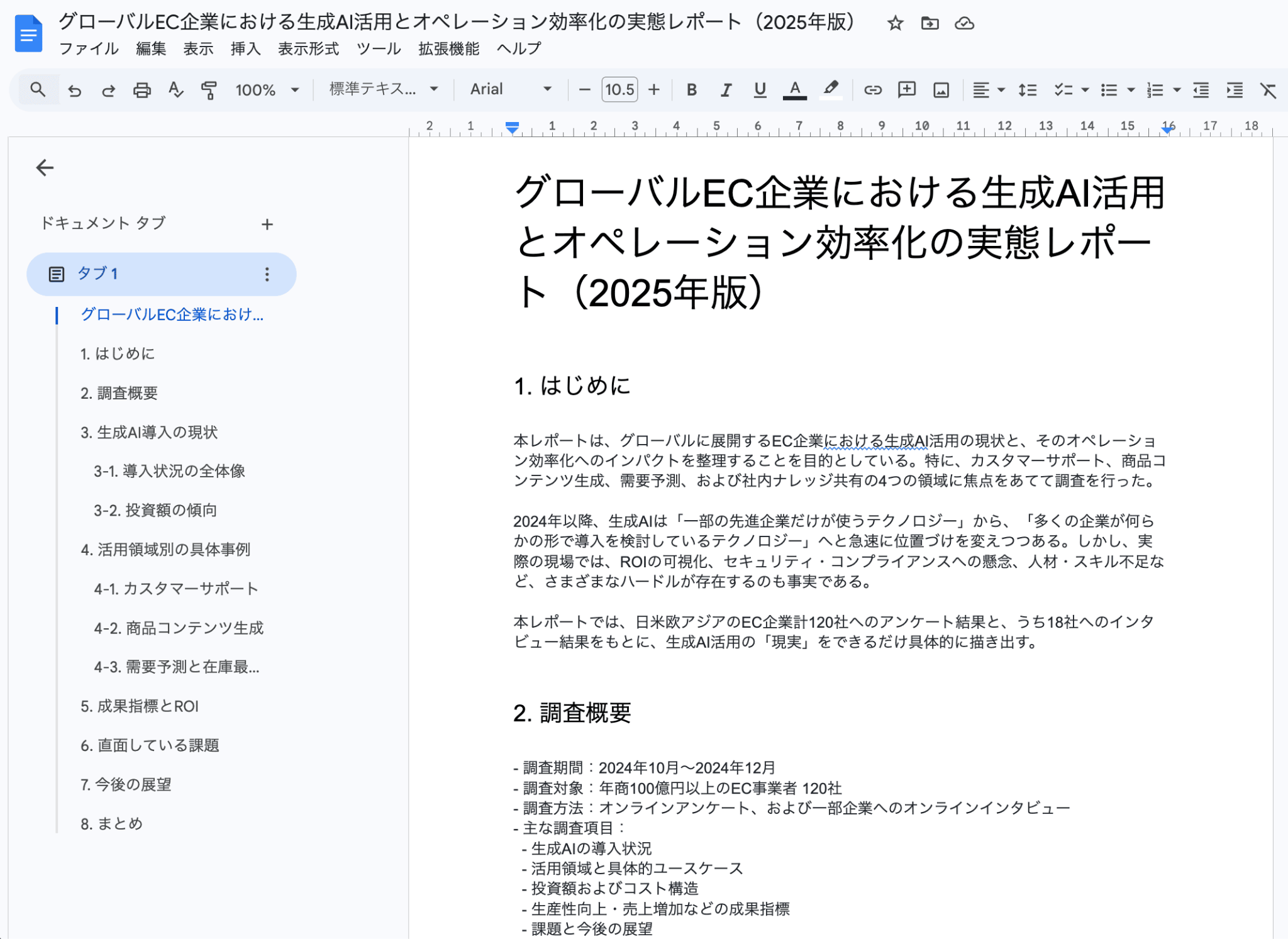This screenshot has height=939, width=1288.
Task: Toggle underline formatting
Action: click(760, 90)
